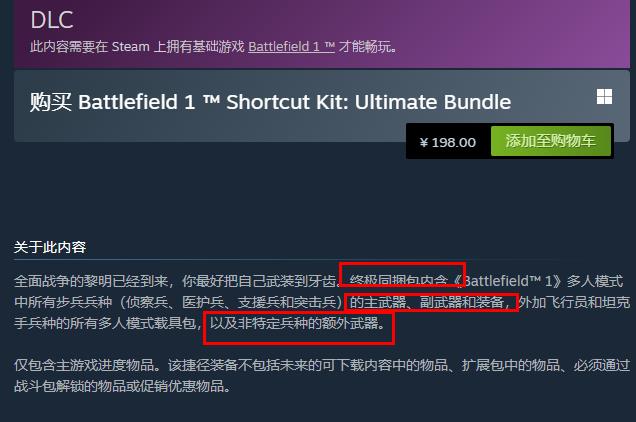This screenshot has width=636, height=422.
Task: Click the red-boxed 的主武器、副武器和装备 text
Action: click(x=430, y=302)
